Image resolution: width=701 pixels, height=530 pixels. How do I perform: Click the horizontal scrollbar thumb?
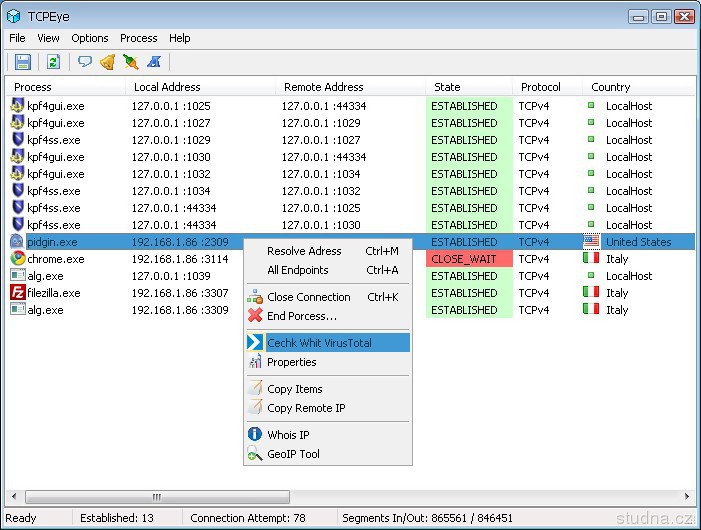157,497
